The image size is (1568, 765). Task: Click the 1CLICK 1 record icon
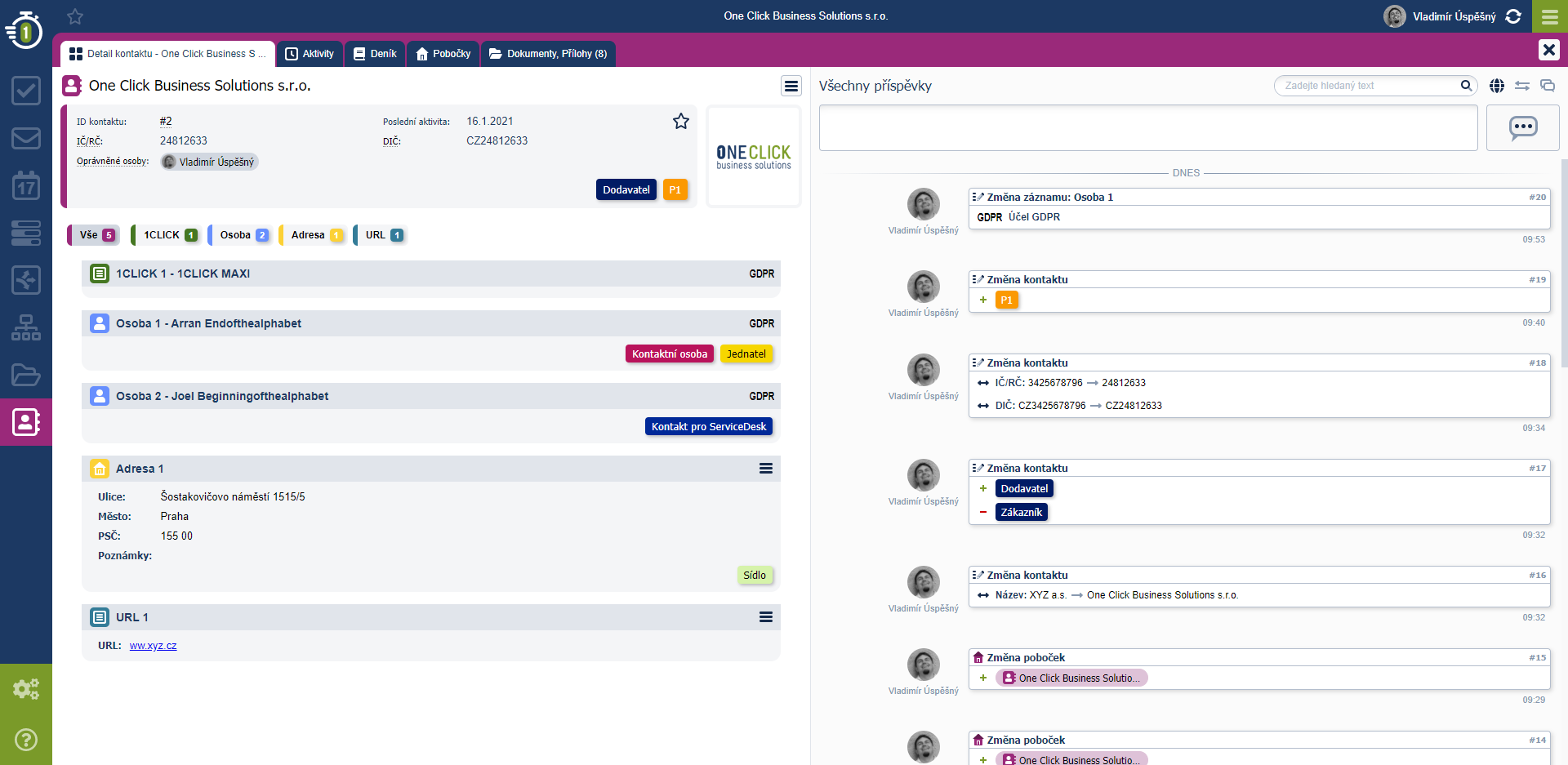pyautogui.click(x=100, y=274)
